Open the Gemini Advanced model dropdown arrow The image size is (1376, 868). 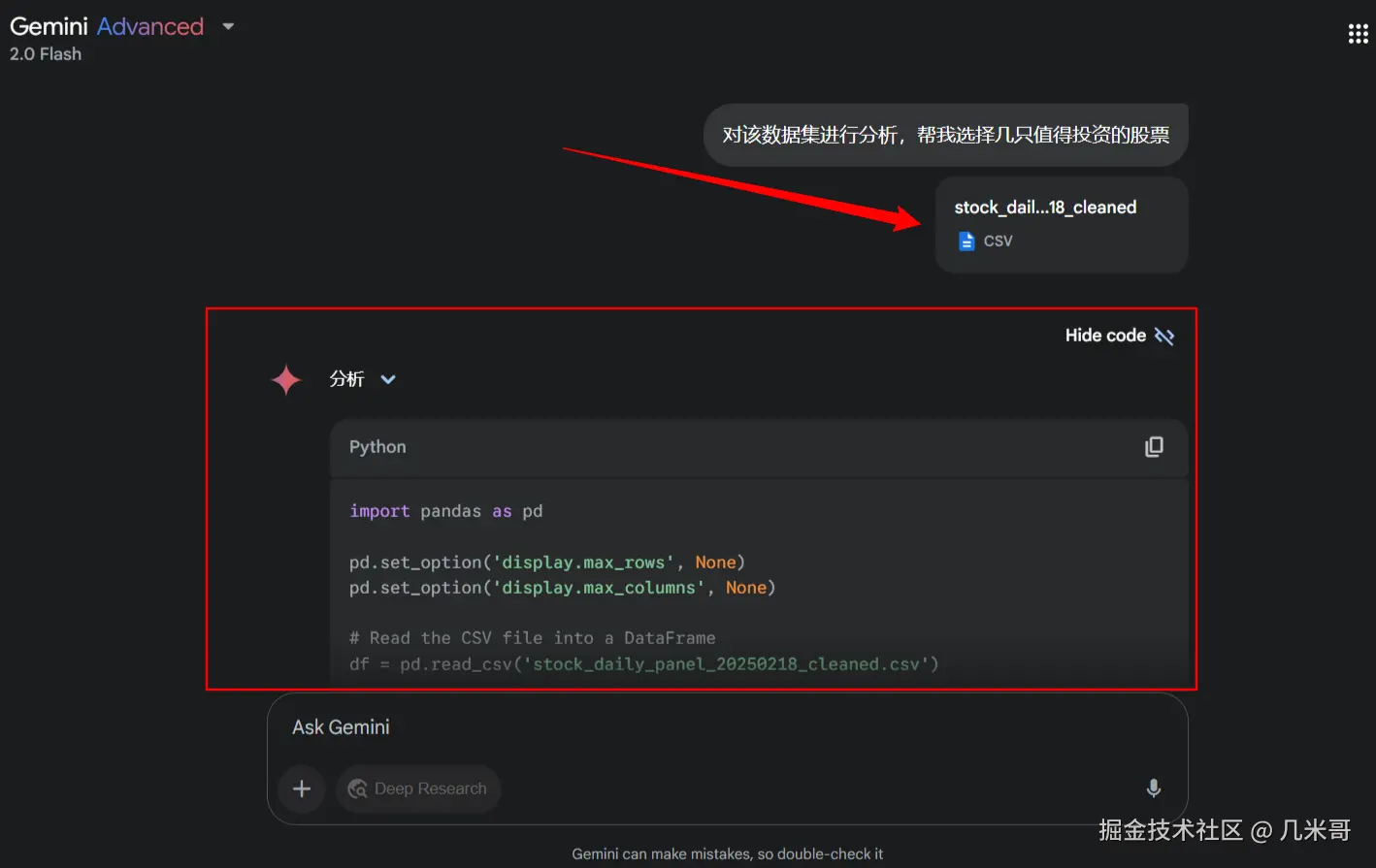tap(228, 26)
